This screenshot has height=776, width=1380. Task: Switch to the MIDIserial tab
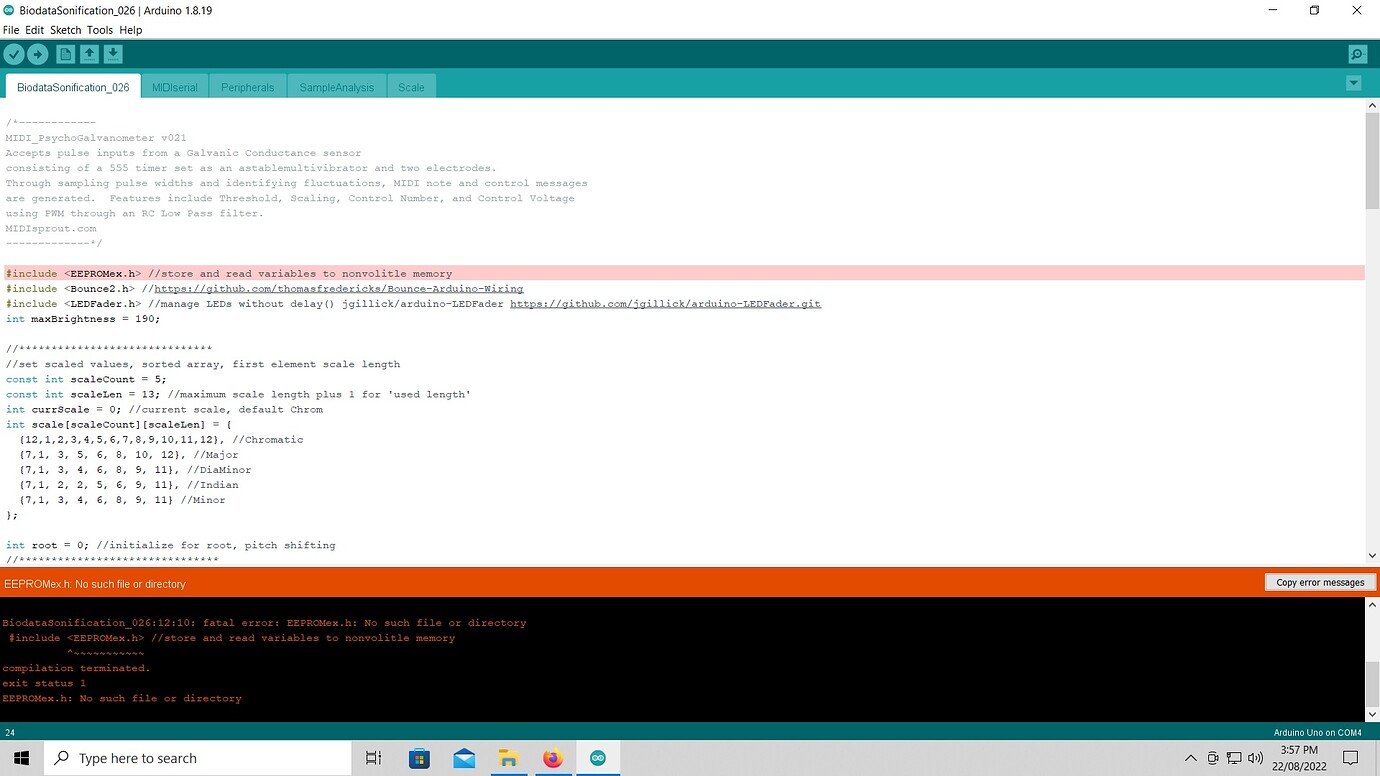[x=175, y=87]
